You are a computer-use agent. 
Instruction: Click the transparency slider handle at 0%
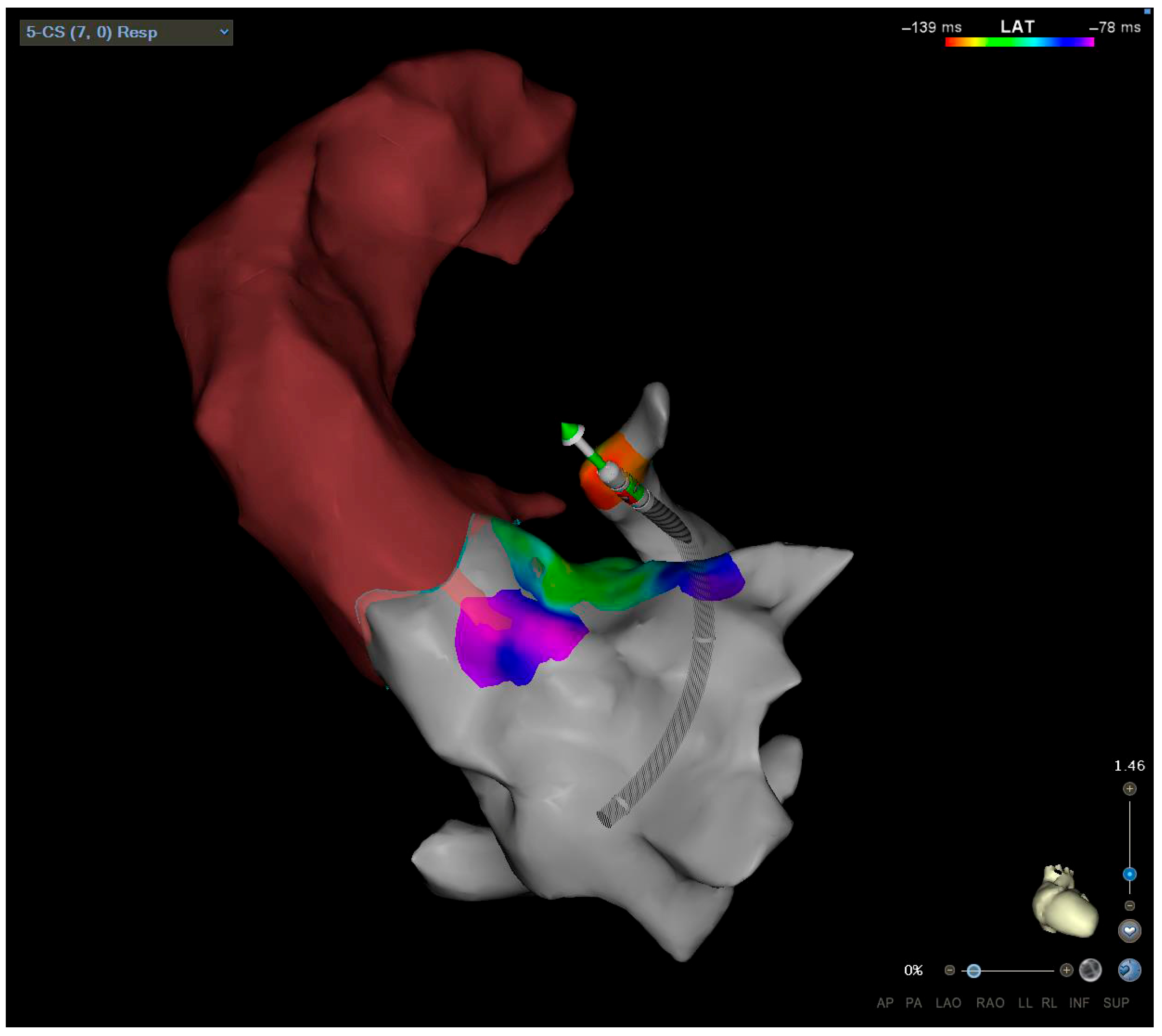pos(974,971)
